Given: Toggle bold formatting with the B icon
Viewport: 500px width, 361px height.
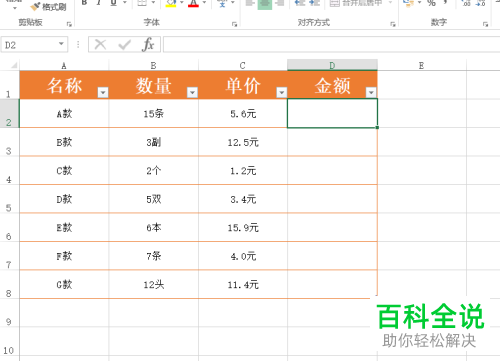Looking at the screenshot, I should (x=84, y=3).
